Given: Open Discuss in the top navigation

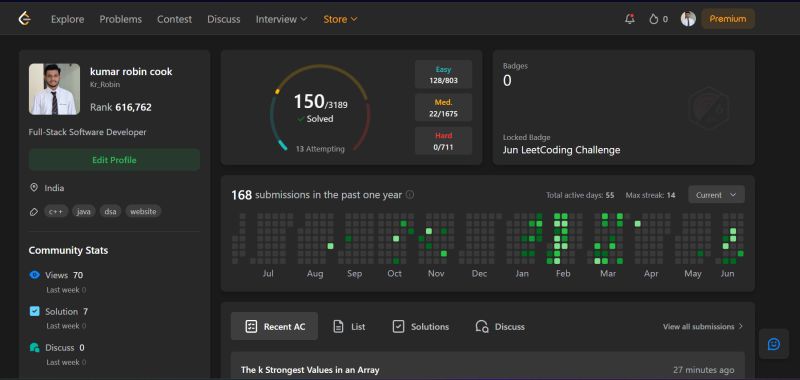Looking at the screenshot, I should click(x=223, y=19).
